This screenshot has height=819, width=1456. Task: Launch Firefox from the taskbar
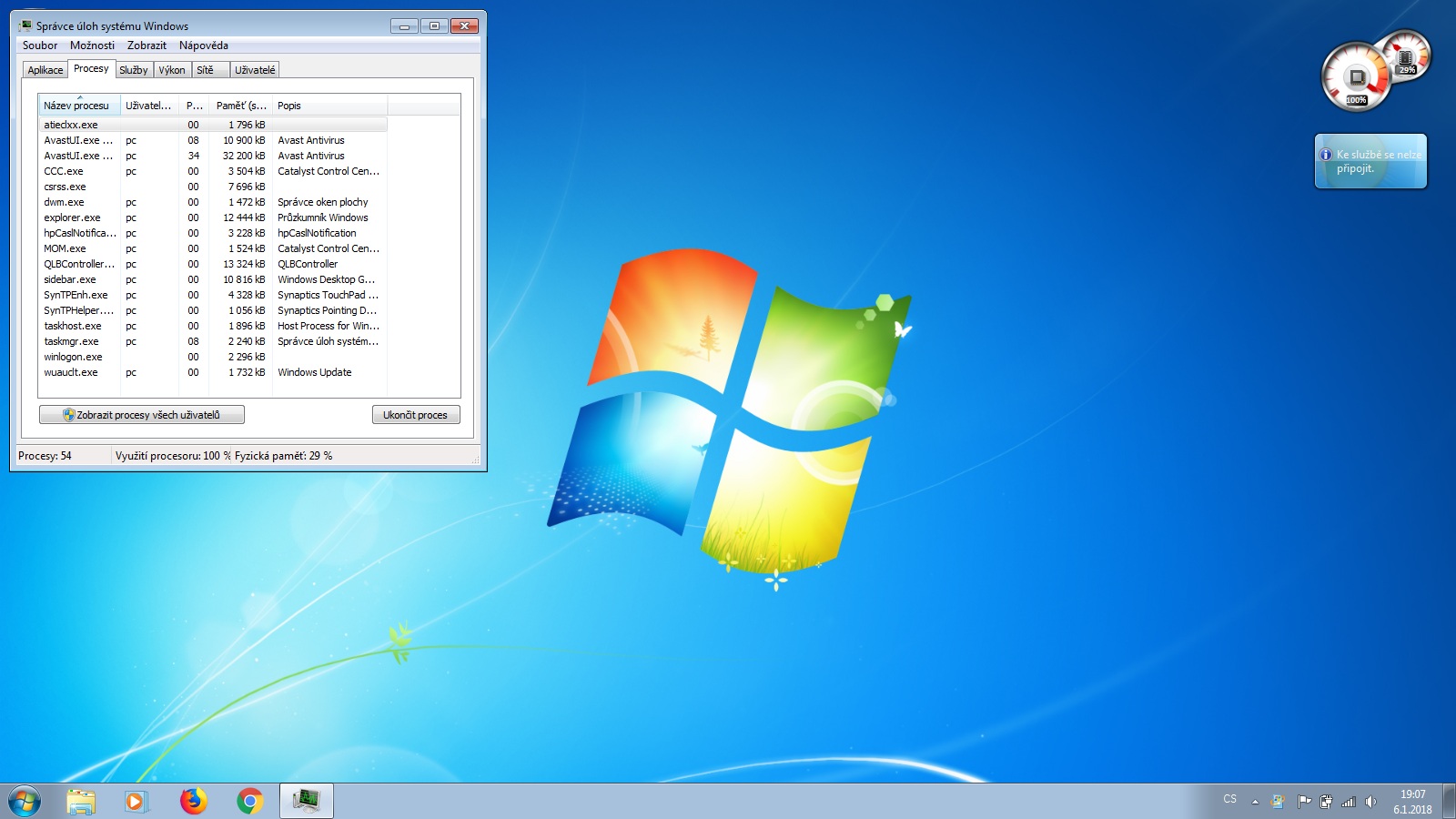pyautogui.click(x=193, y=802)
